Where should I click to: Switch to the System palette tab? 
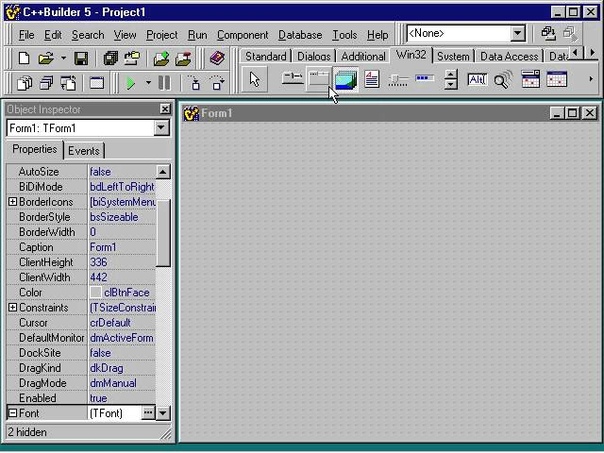(x=453, y=56)
